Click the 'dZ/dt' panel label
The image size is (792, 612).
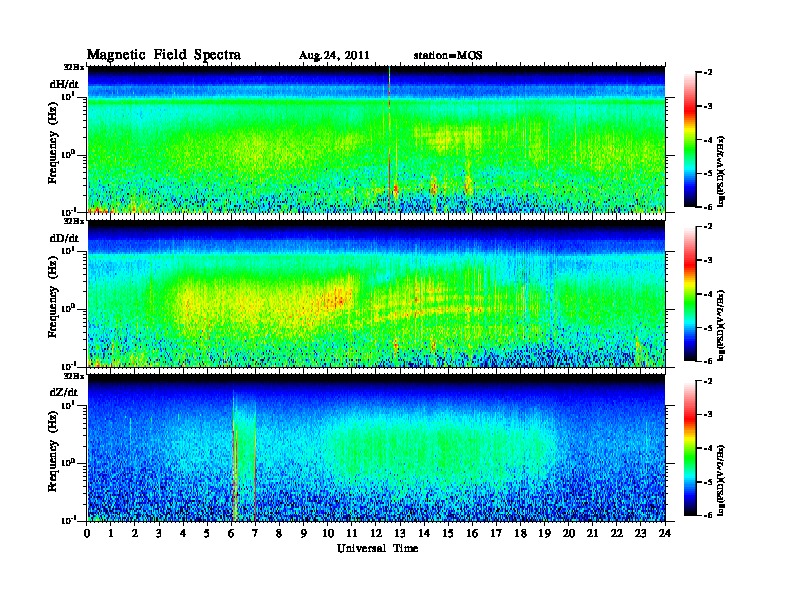coord(64,392)
